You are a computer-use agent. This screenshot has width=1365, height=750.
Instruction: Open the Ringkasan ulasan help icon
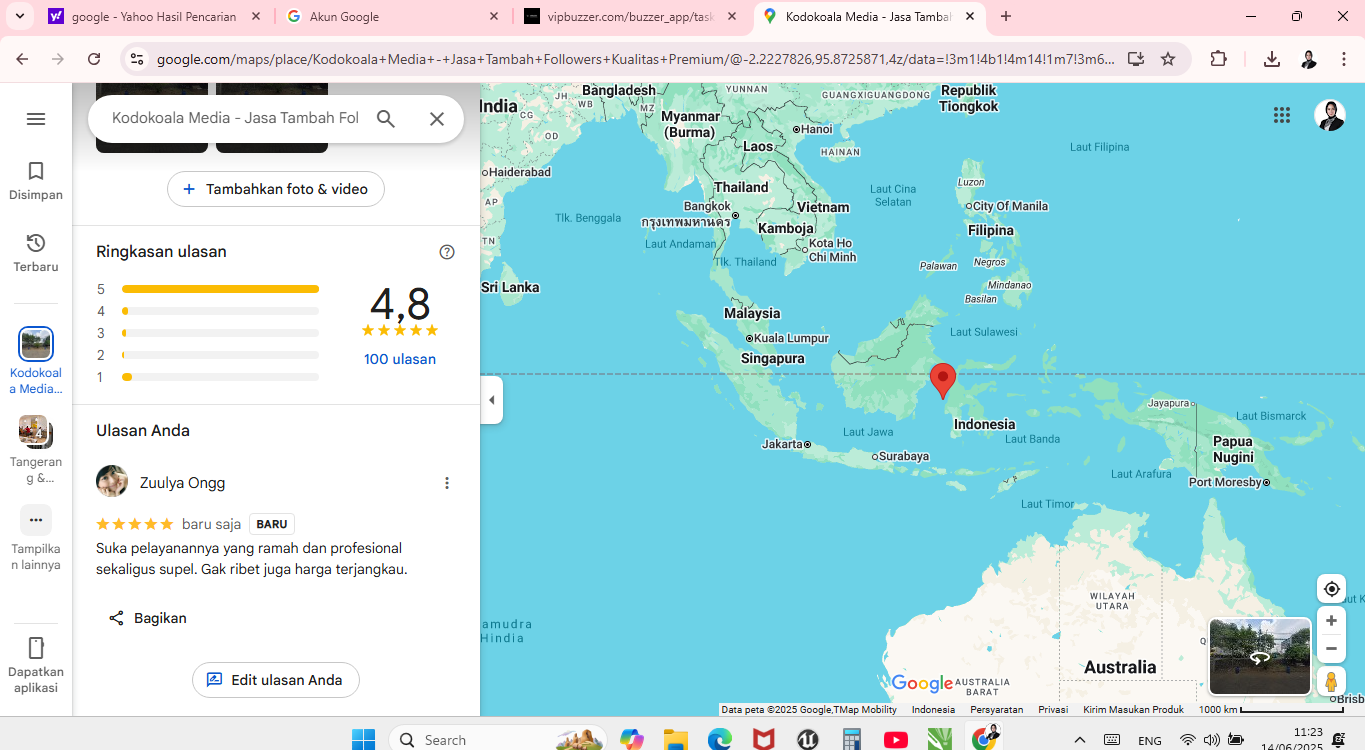coord(447,252)
